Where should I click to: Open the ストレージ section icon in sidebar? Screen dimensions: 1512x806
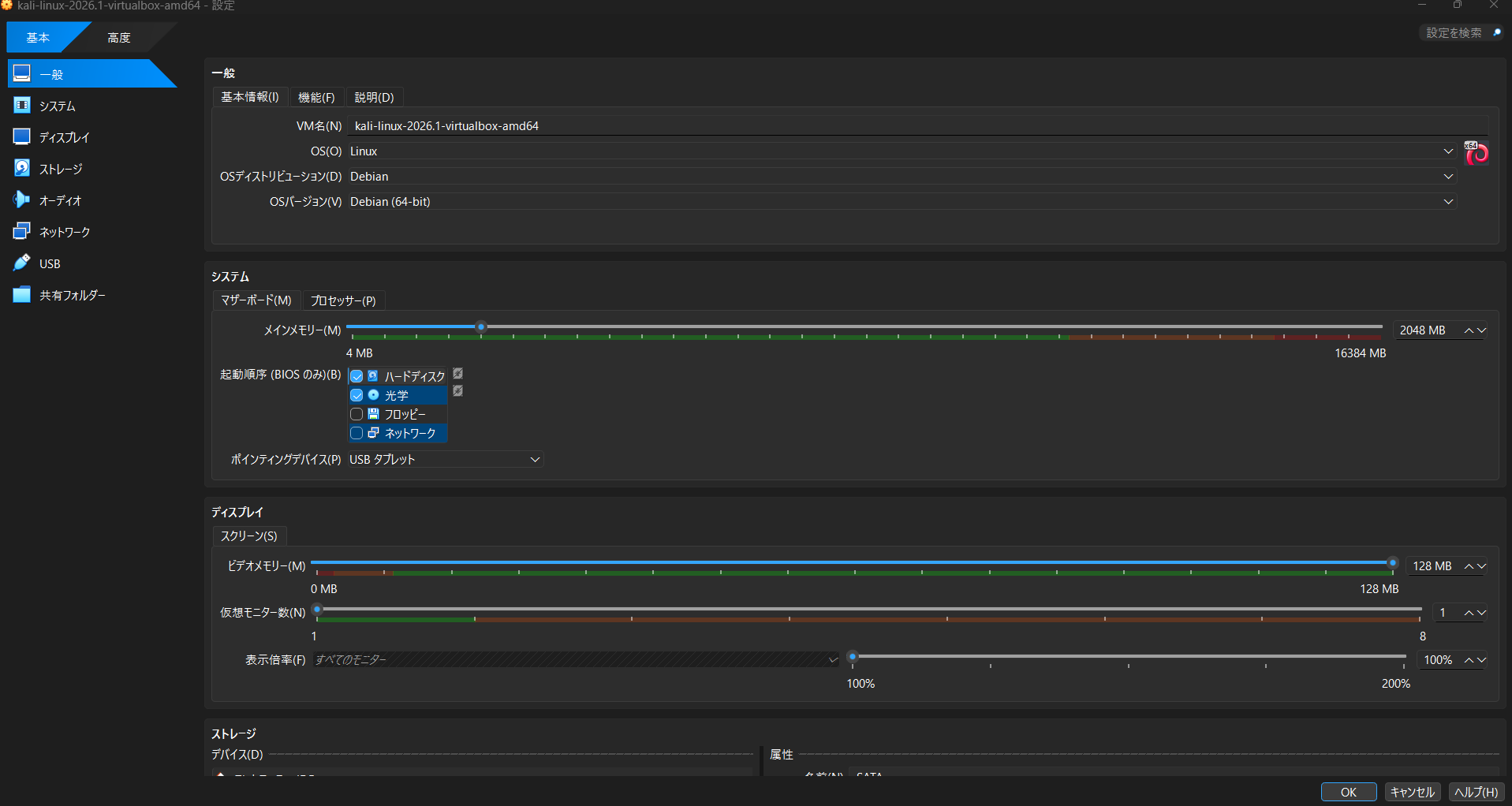click(x=22, y=168)
